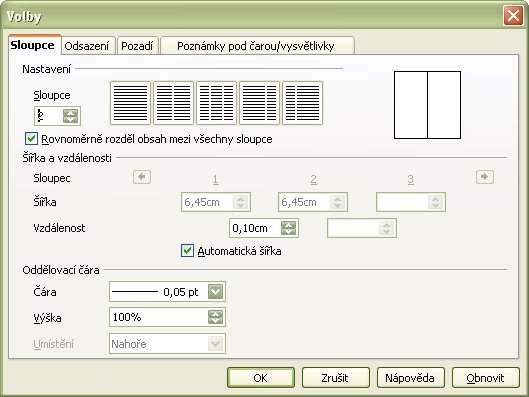529x397 pixels.
Task: Click the empty second Vzdálenost field
Action: 362,228
